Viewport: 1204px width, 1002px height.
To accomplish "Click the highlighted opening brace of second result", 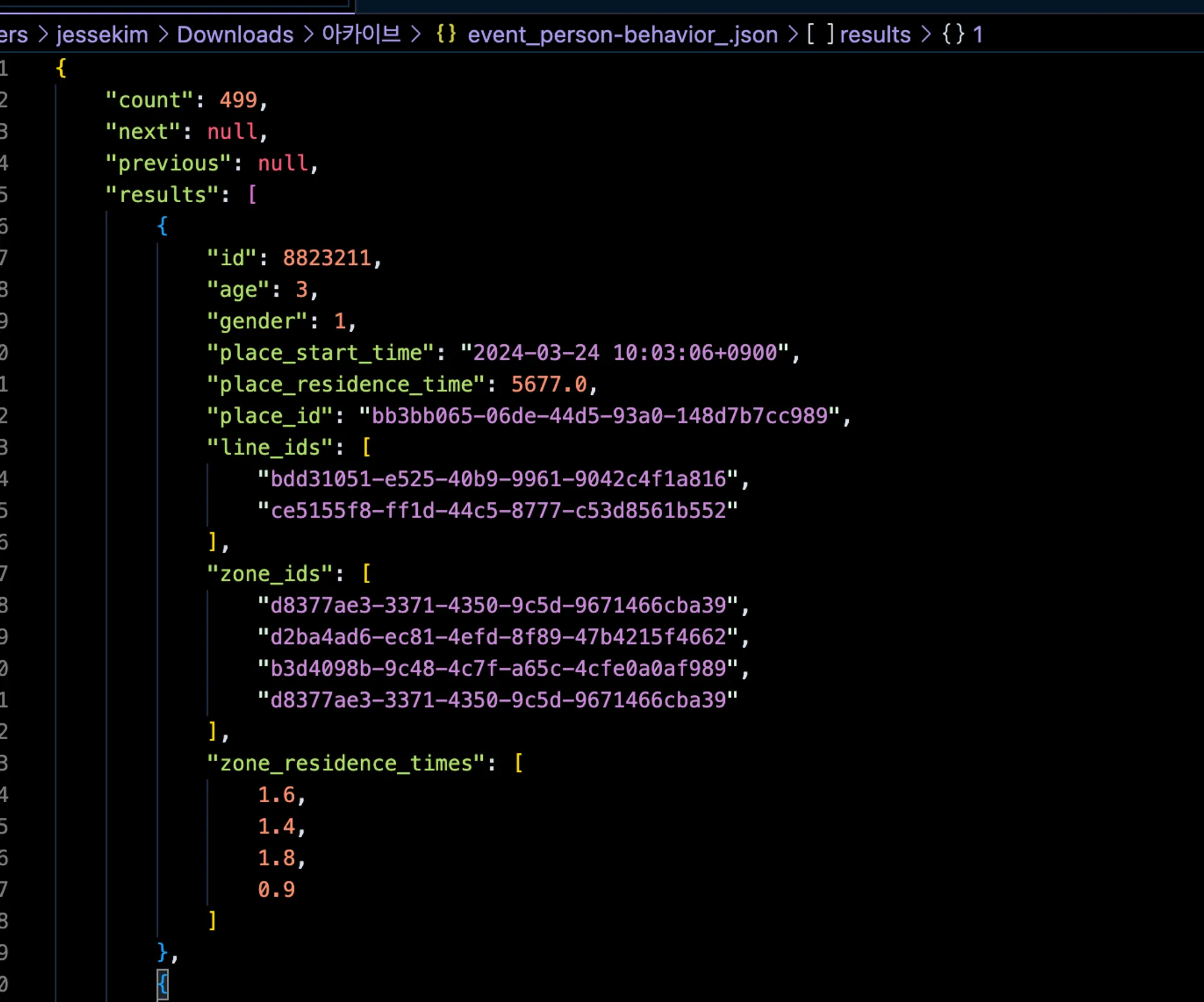I will point(163,984).
